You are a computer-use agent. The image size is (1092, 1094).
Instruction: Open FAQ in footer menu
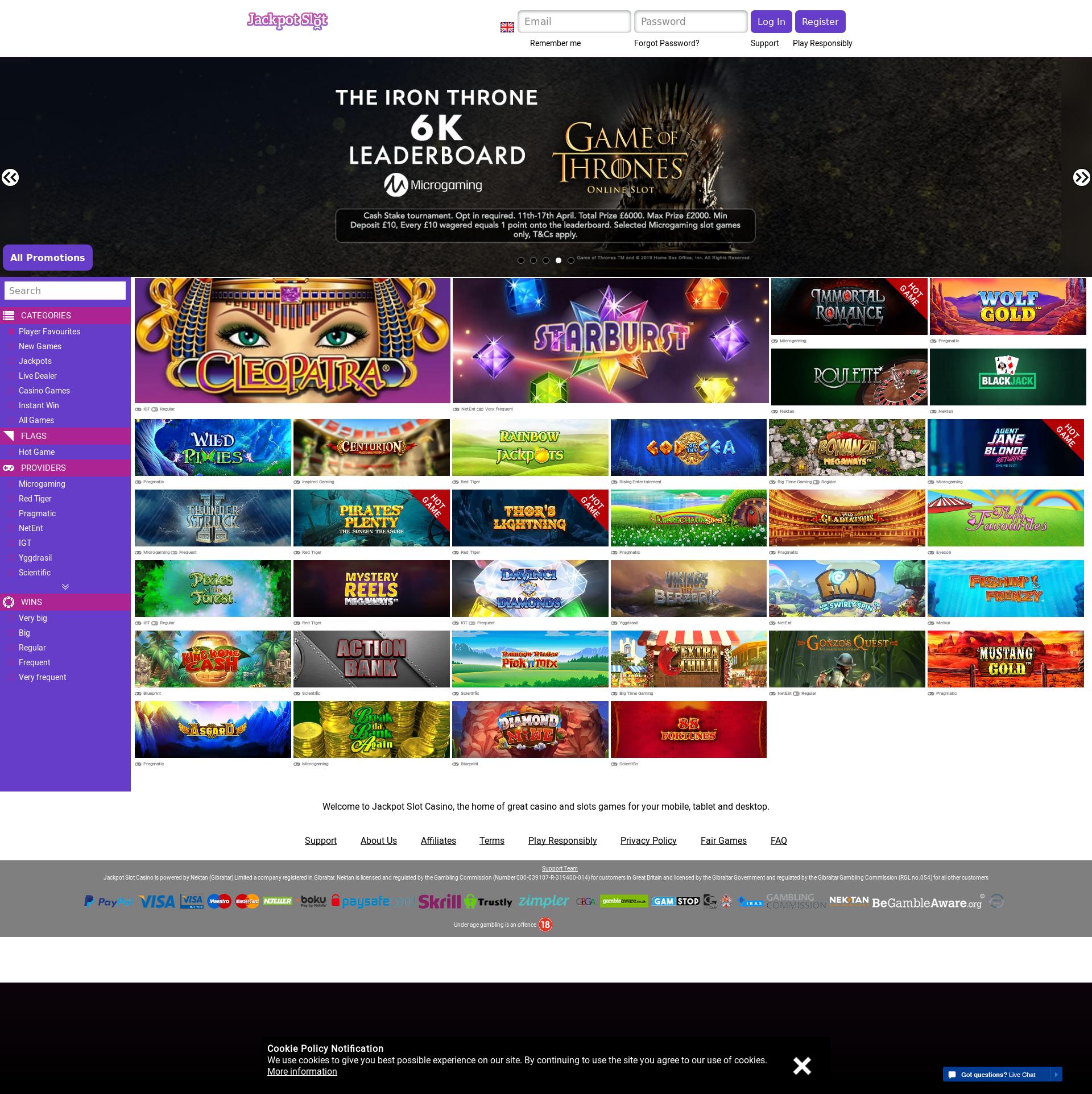click(779, 840)
